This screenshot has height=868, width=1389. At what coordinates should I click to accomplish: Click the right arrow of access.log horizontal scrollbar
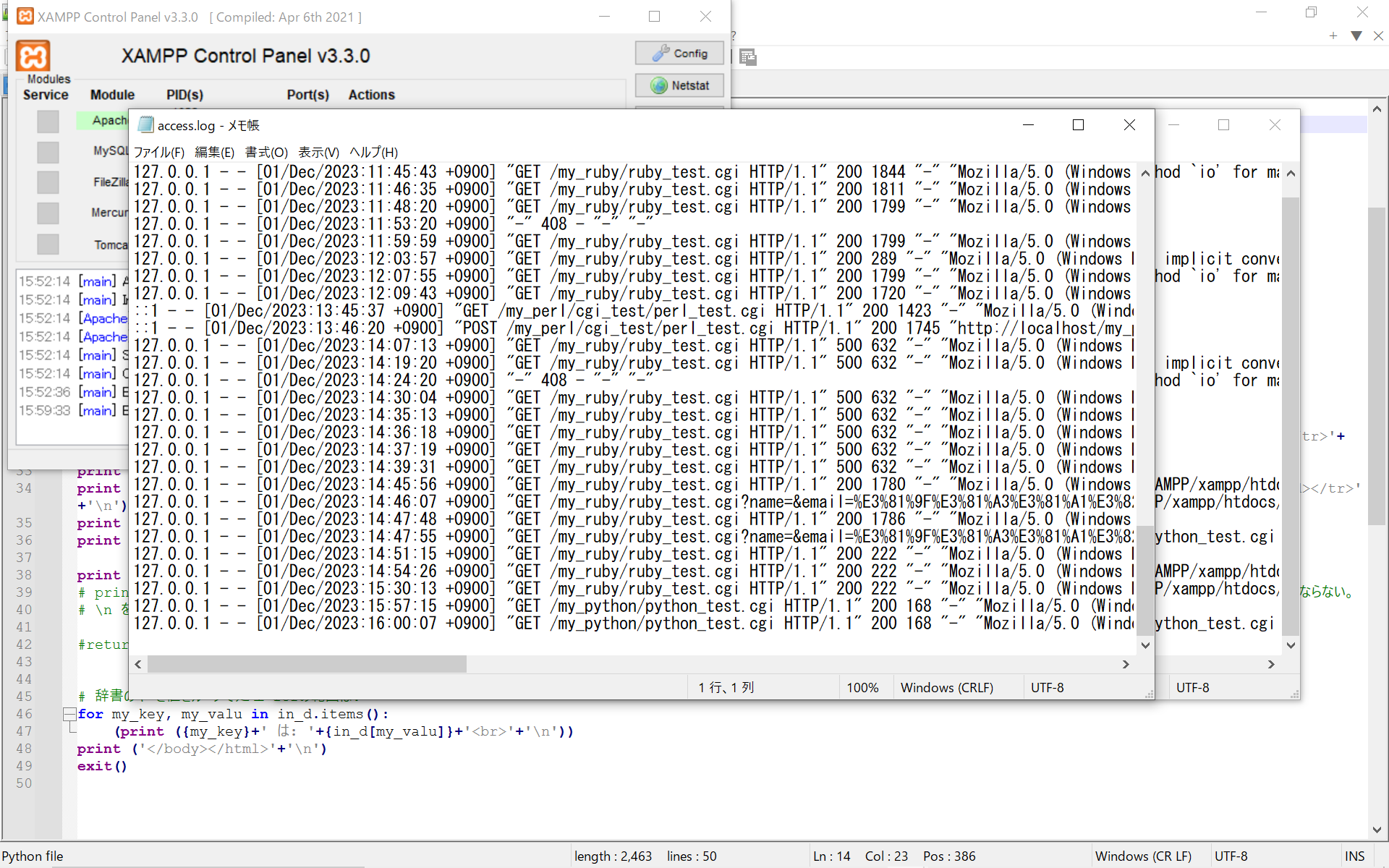(x=1126, y=664)
